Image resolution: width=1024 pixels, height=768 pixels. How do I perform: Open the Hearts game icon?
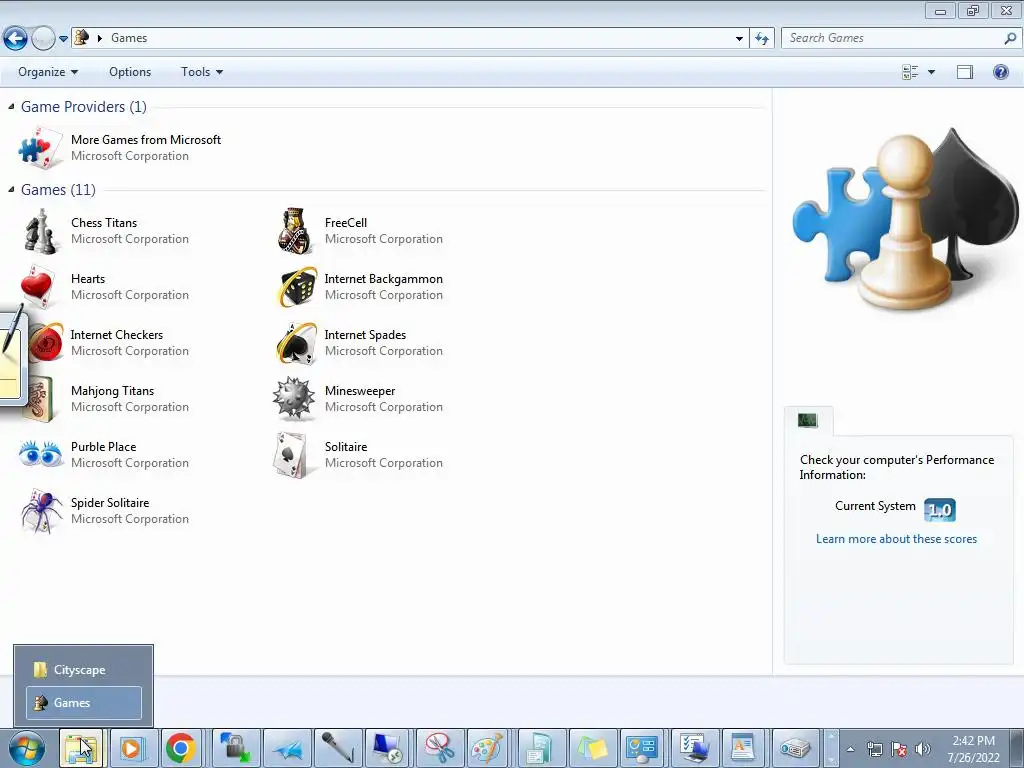pyautogui.click(x=39, y=287)
